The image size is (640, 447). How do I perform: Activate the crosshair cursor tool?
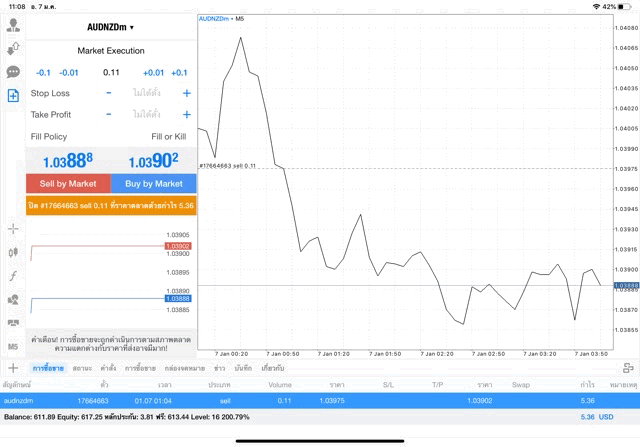tap(13, 229)
